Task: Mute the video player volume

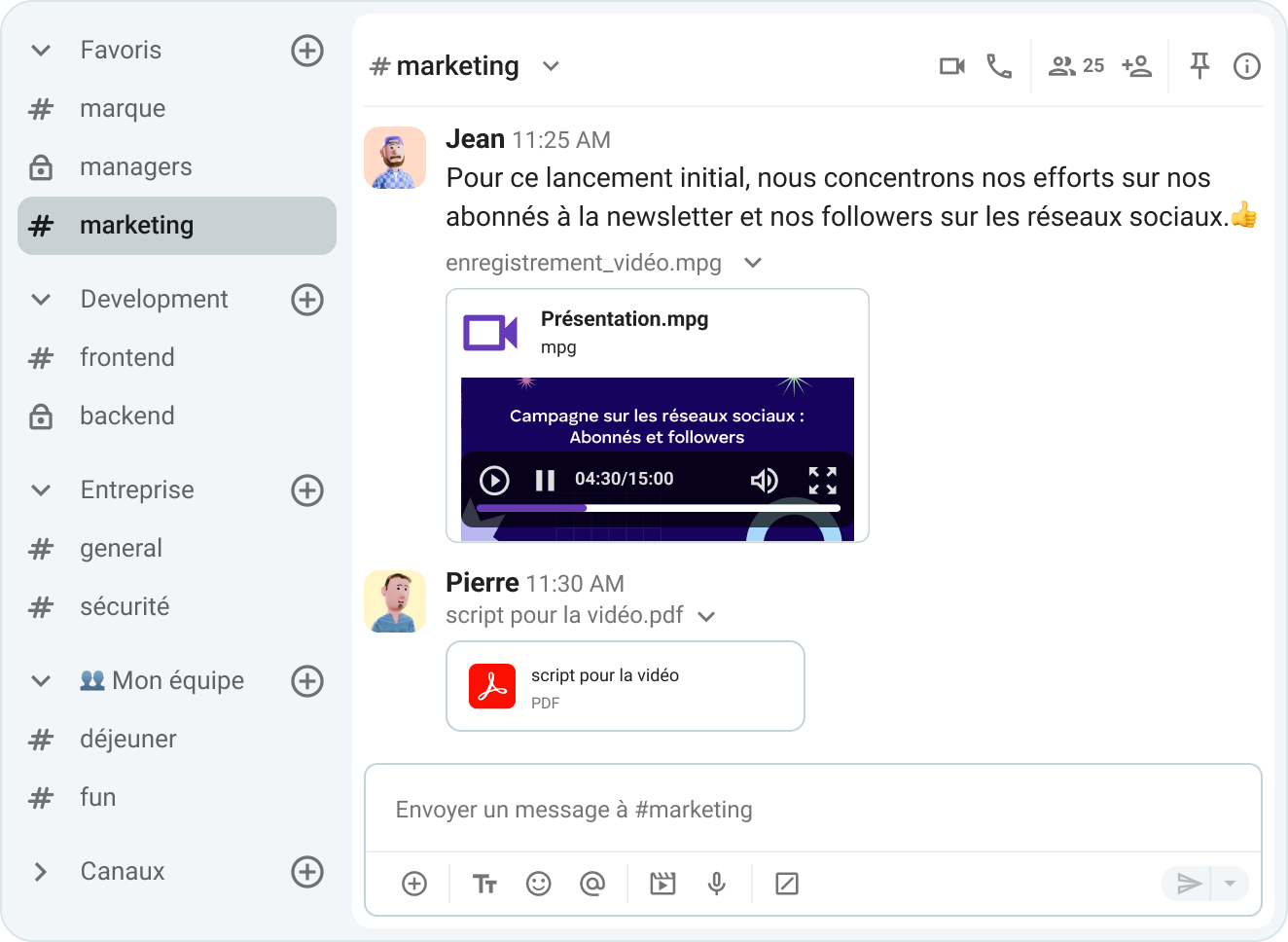Action: pos(765,480)
